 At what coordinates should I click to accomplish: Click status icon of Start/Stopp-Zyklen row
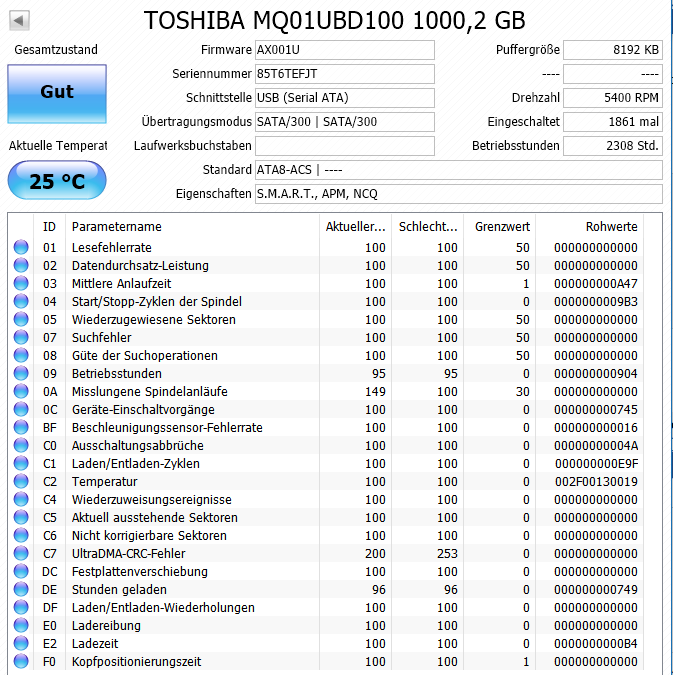click(x=21, y=302)
